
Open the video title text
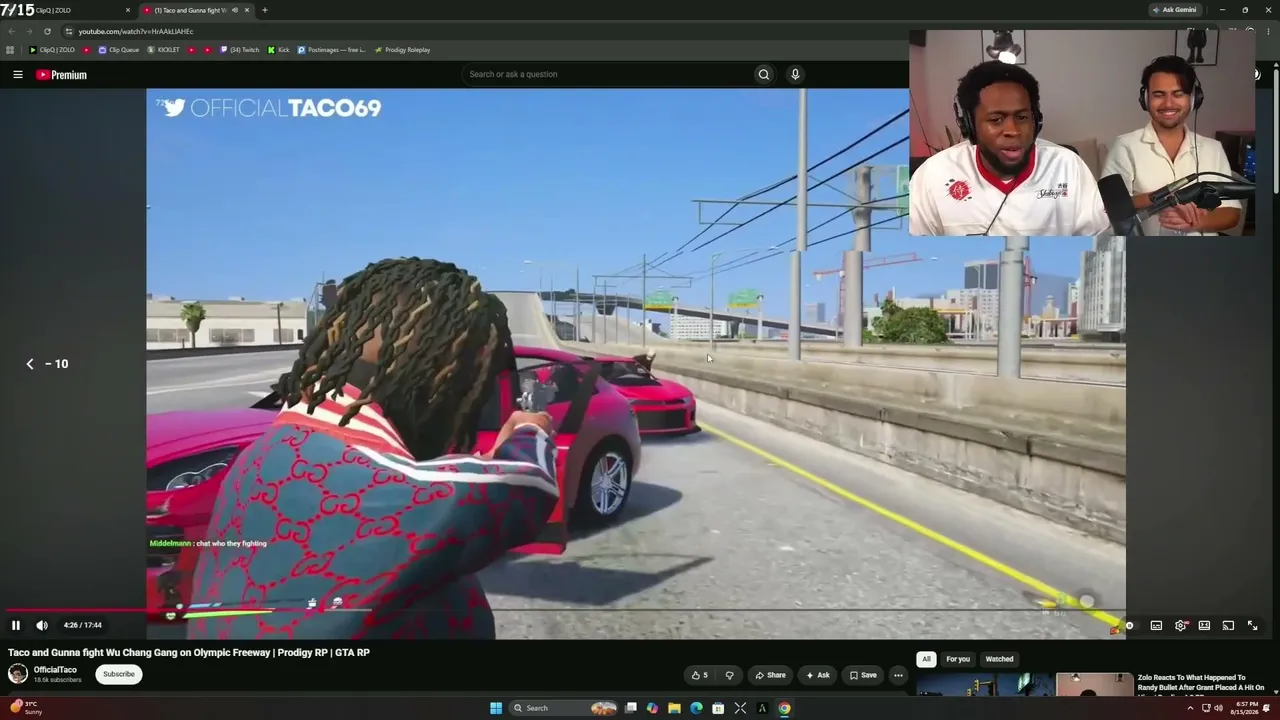point(189,652)
